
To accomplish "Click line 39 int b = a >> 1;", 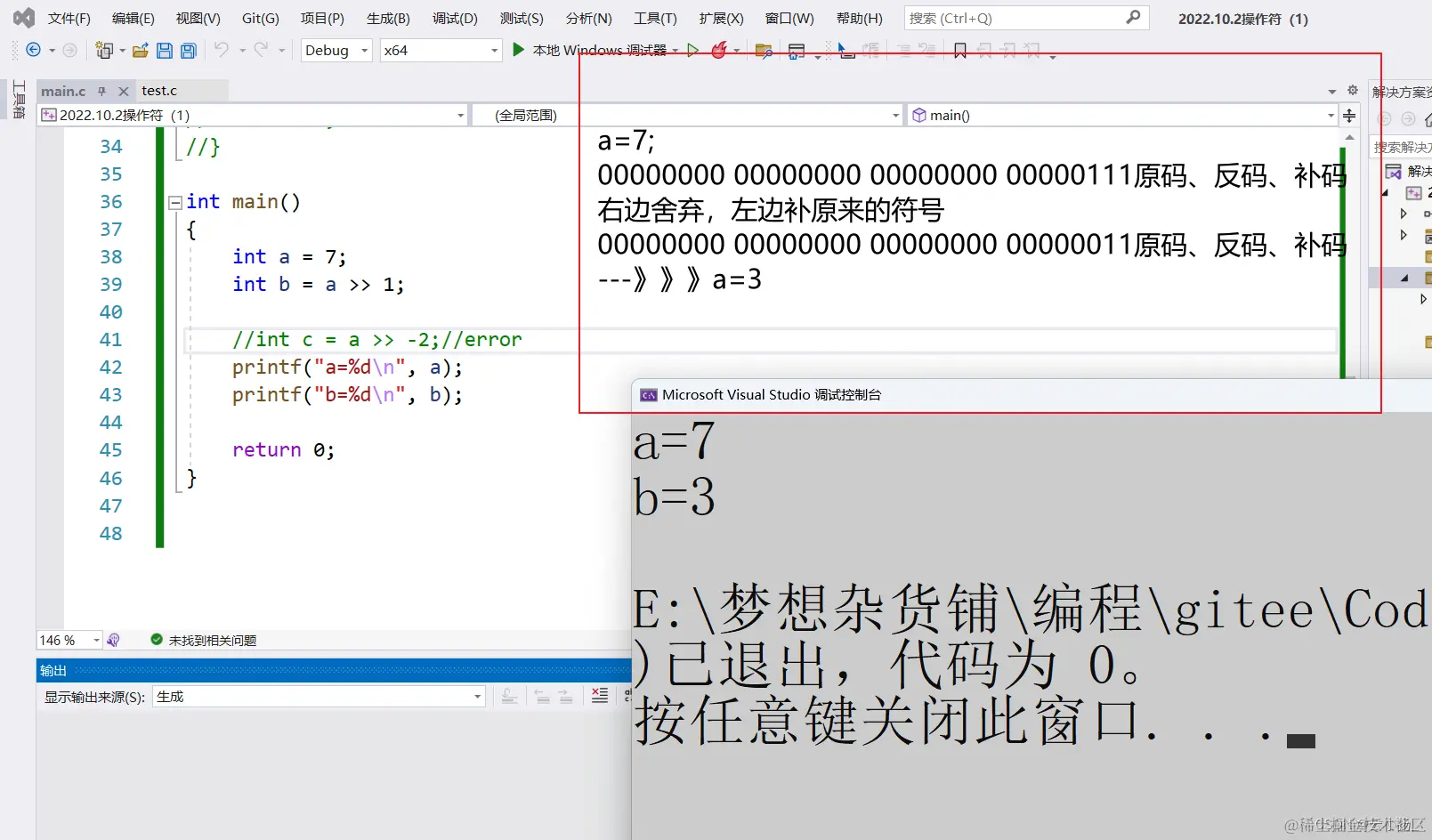I will click(318, 285).
